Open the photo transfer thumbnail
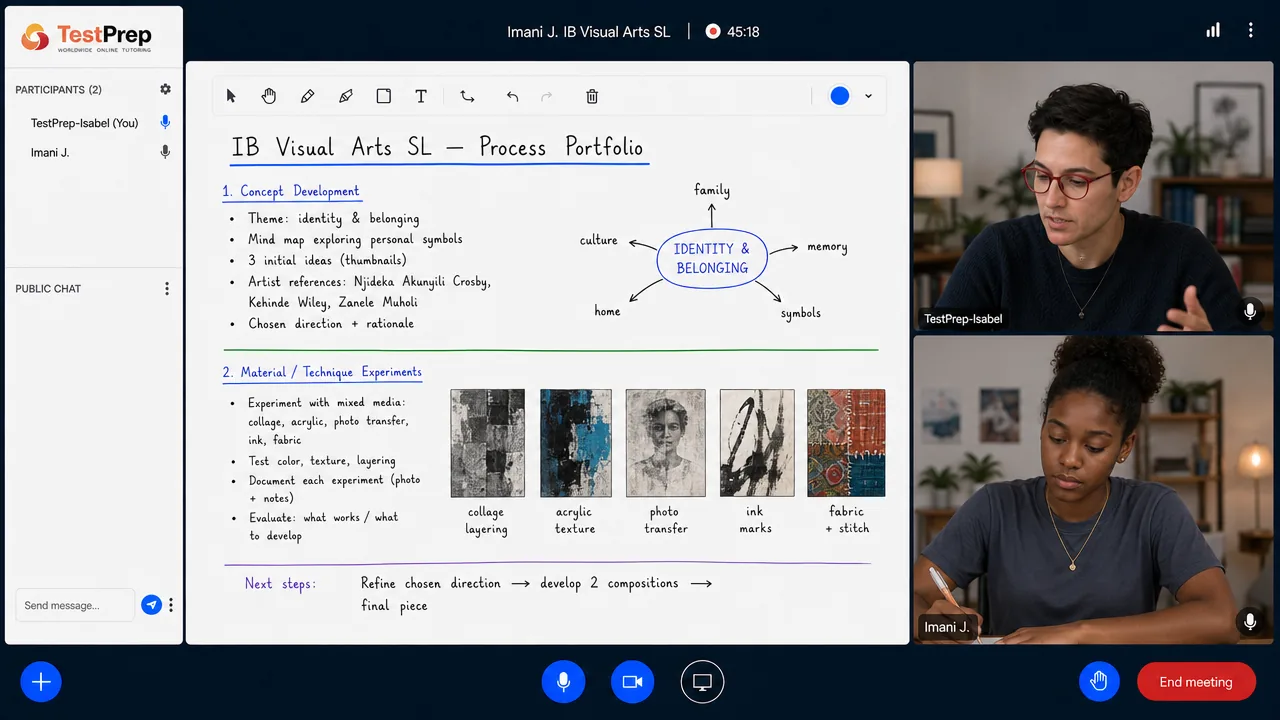The image size is (1280, 720). [666, 443]
